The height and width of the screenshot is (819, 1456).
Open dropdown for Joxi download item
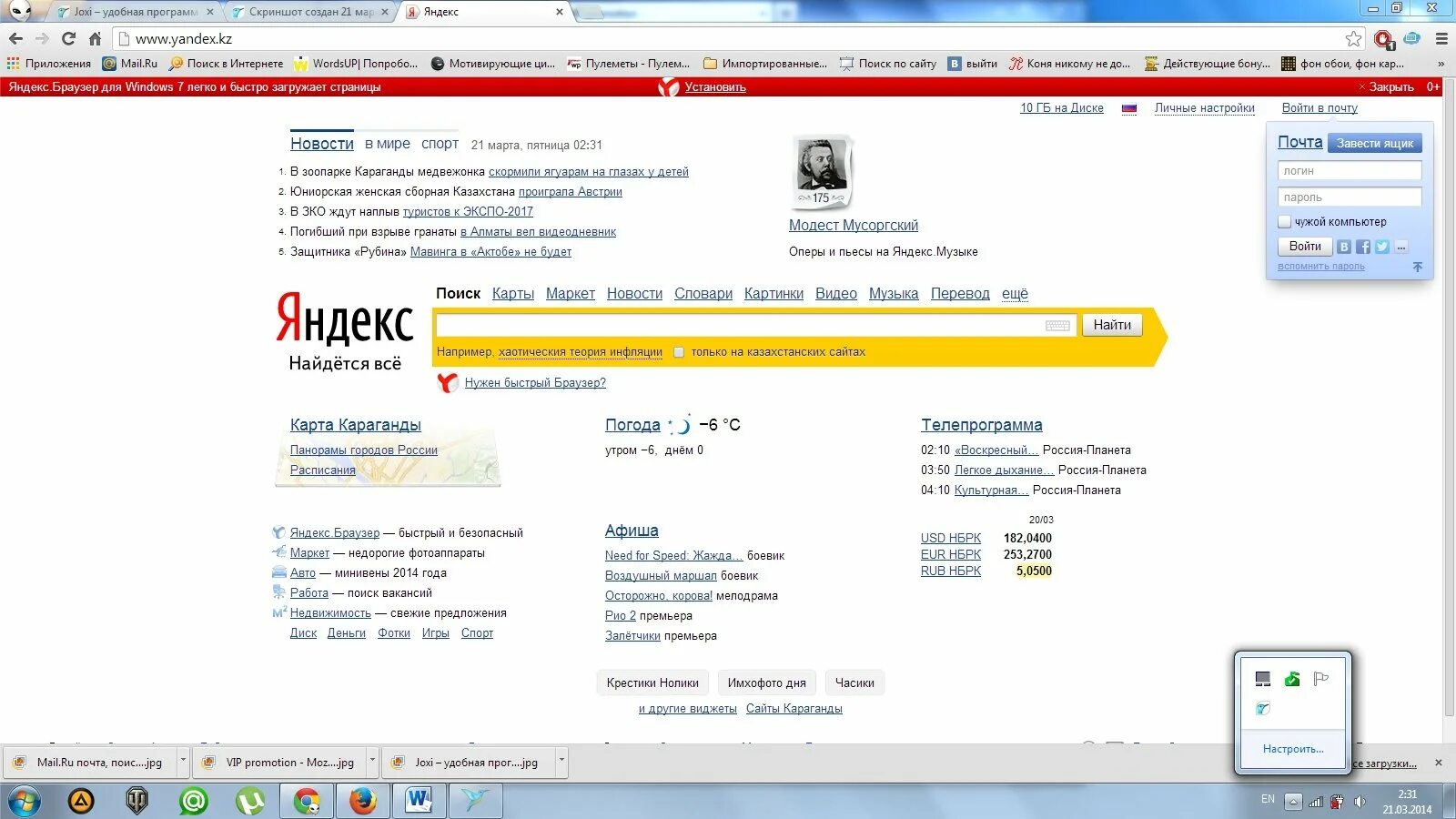click(x=561, y=761)
